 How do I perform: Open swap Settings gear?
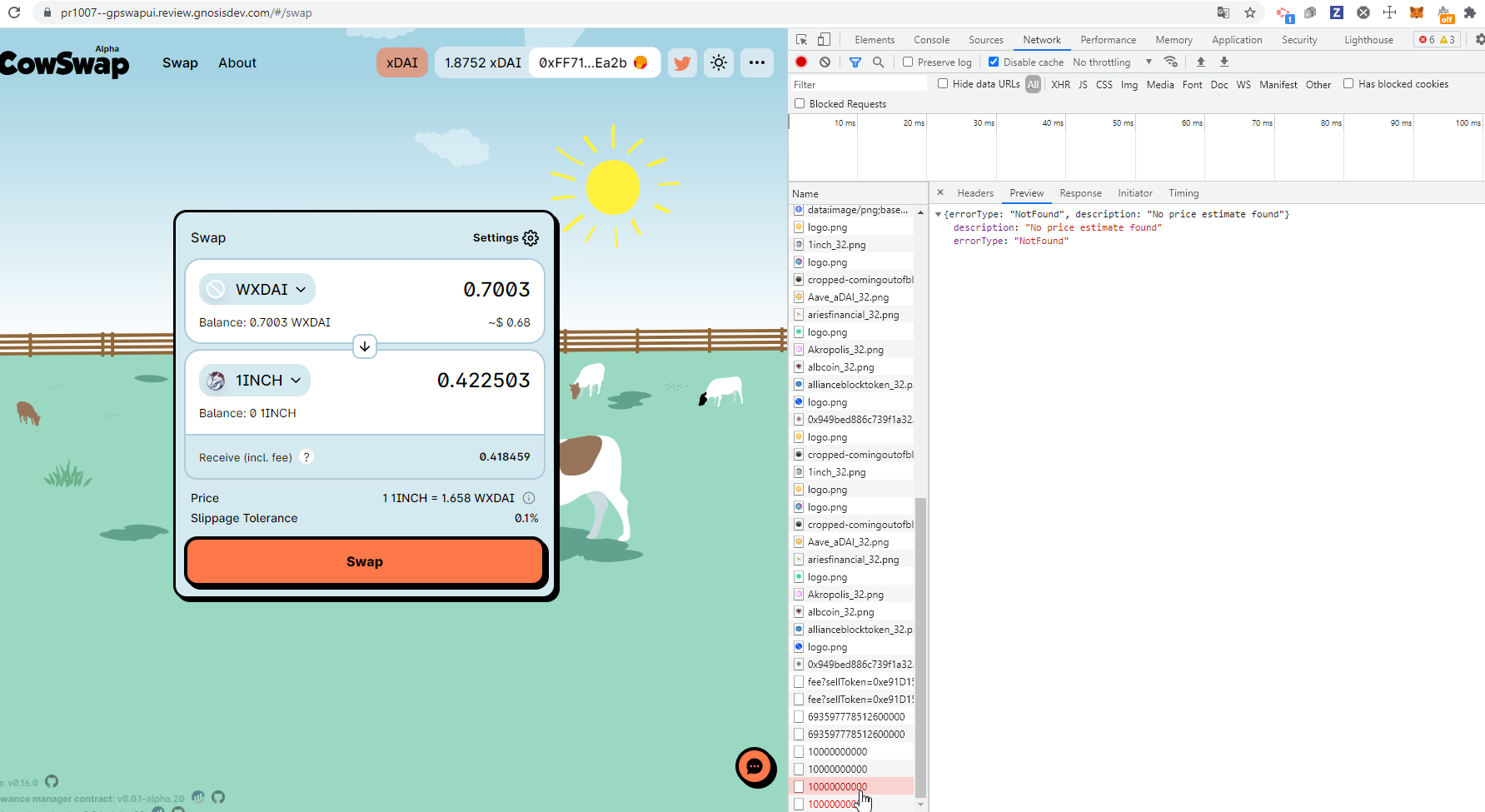coord(531,238)
